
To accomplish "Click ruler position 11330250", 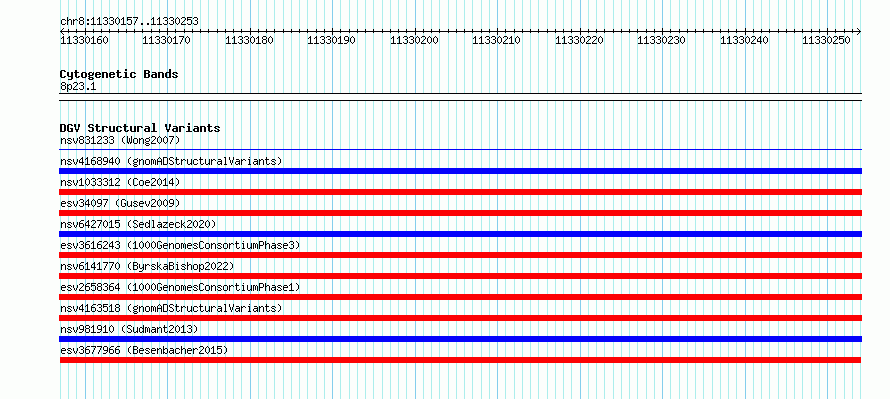I will click(827, 40).
